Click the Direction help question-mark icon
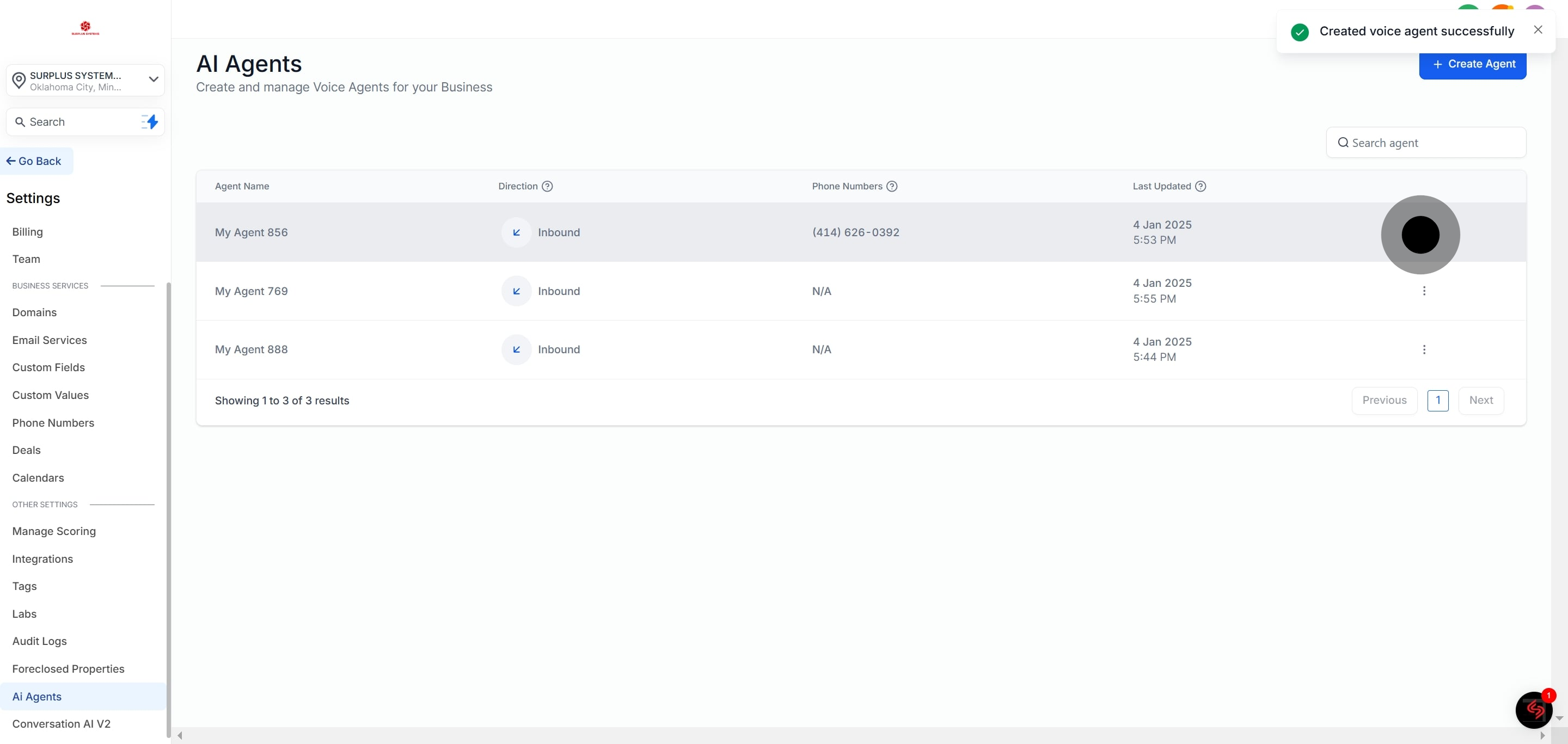This screenshot has height=744, width=1568. (x=547, y=186)
